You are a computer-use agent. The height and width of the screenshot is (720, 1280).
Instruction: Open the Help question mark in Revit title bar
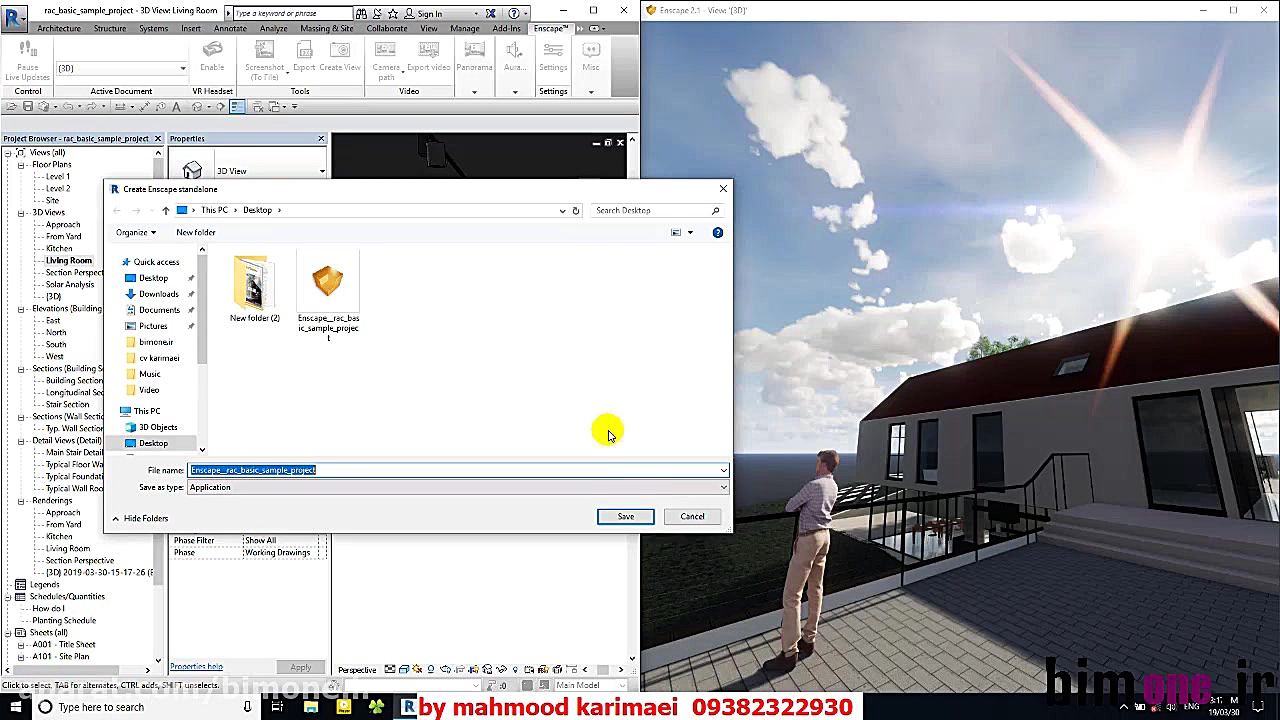tap(514, 13)
